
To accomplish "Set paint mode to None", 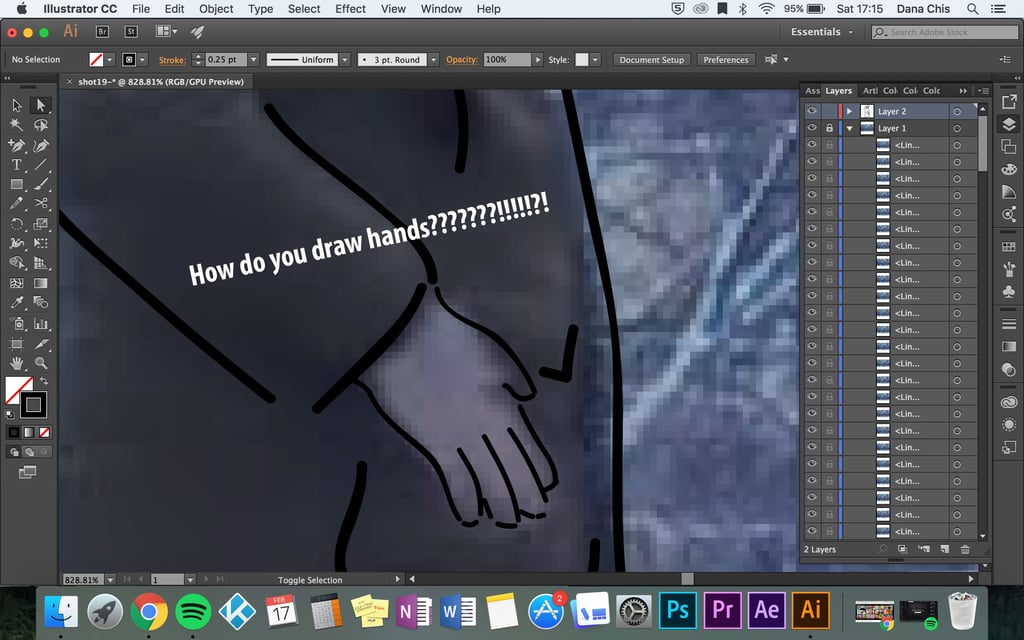I will (44, 432).
